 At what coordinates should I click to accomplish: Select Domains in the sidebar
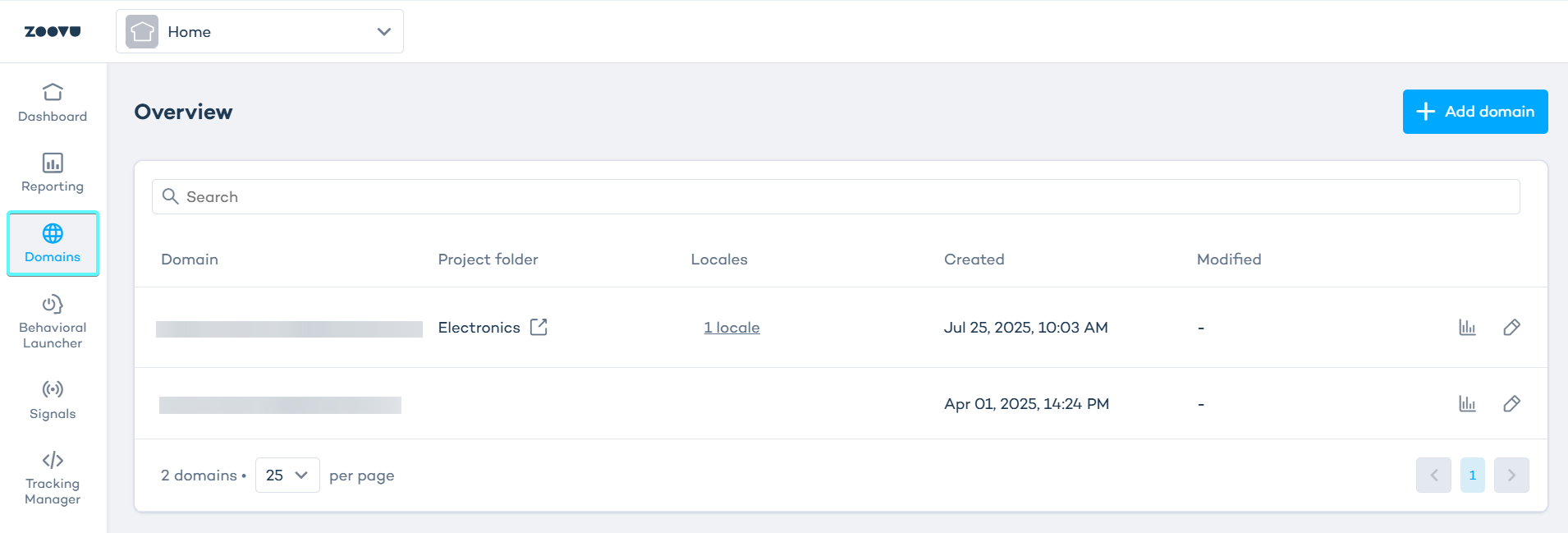[53, 244]
